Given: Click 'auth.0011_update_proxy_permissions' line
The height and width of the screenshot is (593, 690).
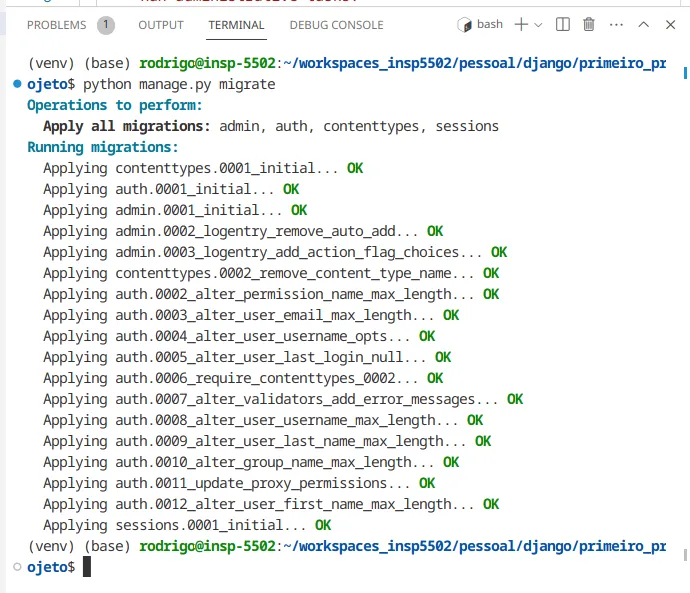Looking at the screenshot, I should pyautogui.click(x=239, y=483).
